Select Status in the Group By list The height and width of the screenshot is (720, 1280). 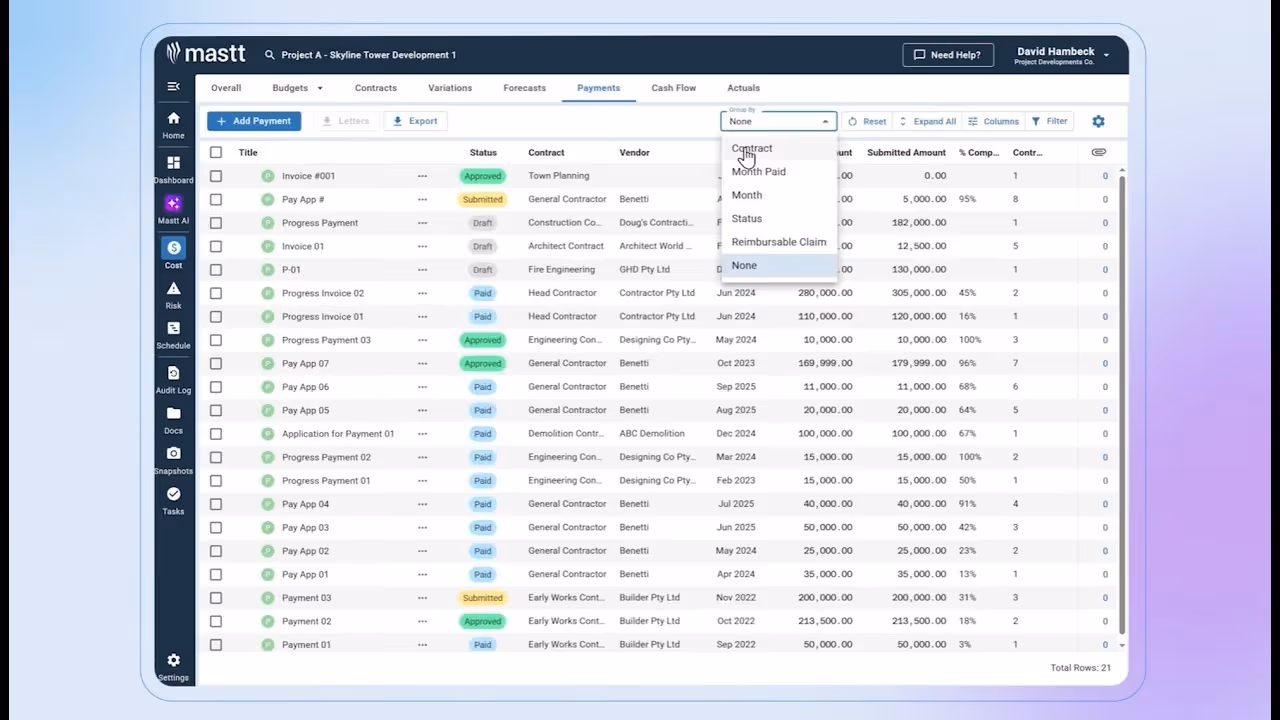click(x=746, y=218)
